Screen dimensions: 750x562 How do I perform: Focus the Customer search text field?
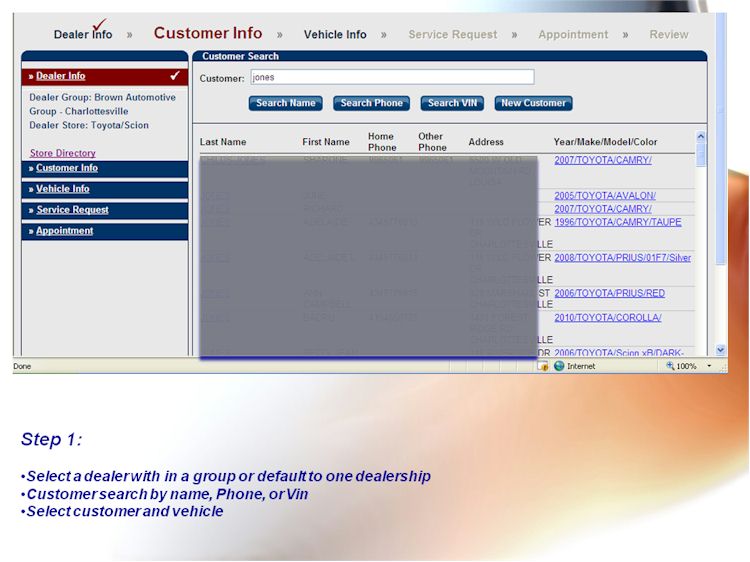392,77
